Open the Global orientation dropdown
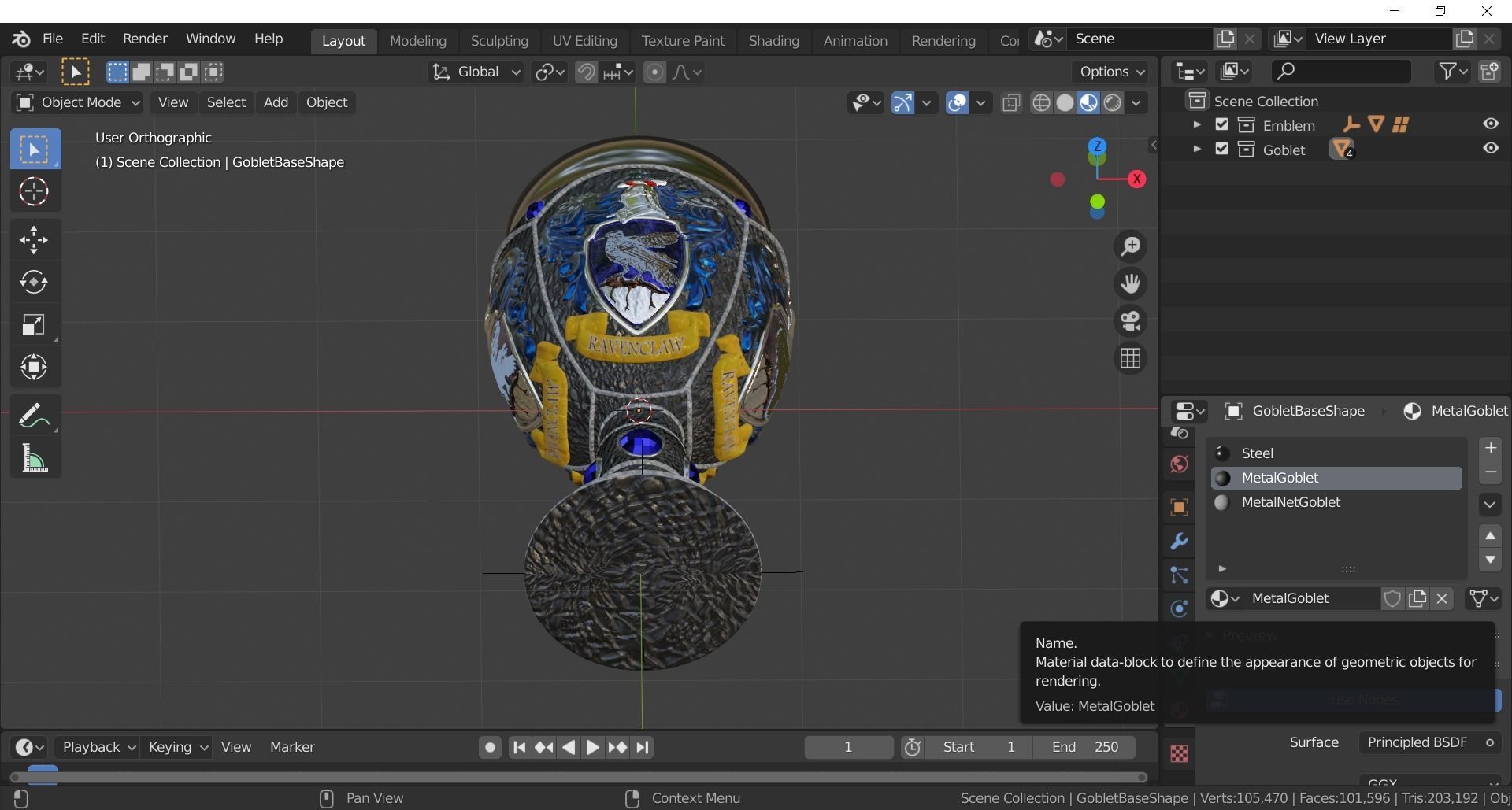Screen dimensions: 1512x810 click(476, 72)
